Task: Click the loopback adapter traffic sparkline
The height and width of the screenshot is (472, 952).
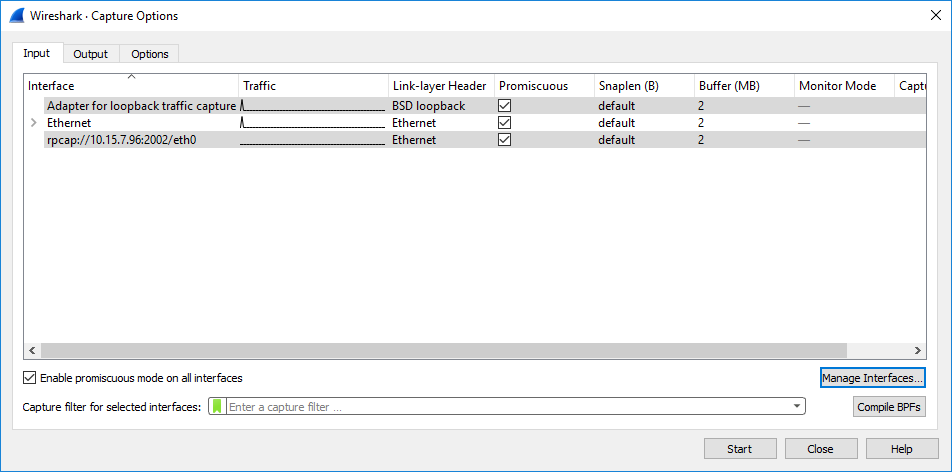Action: pyautogui.click(x=313, y=106)
